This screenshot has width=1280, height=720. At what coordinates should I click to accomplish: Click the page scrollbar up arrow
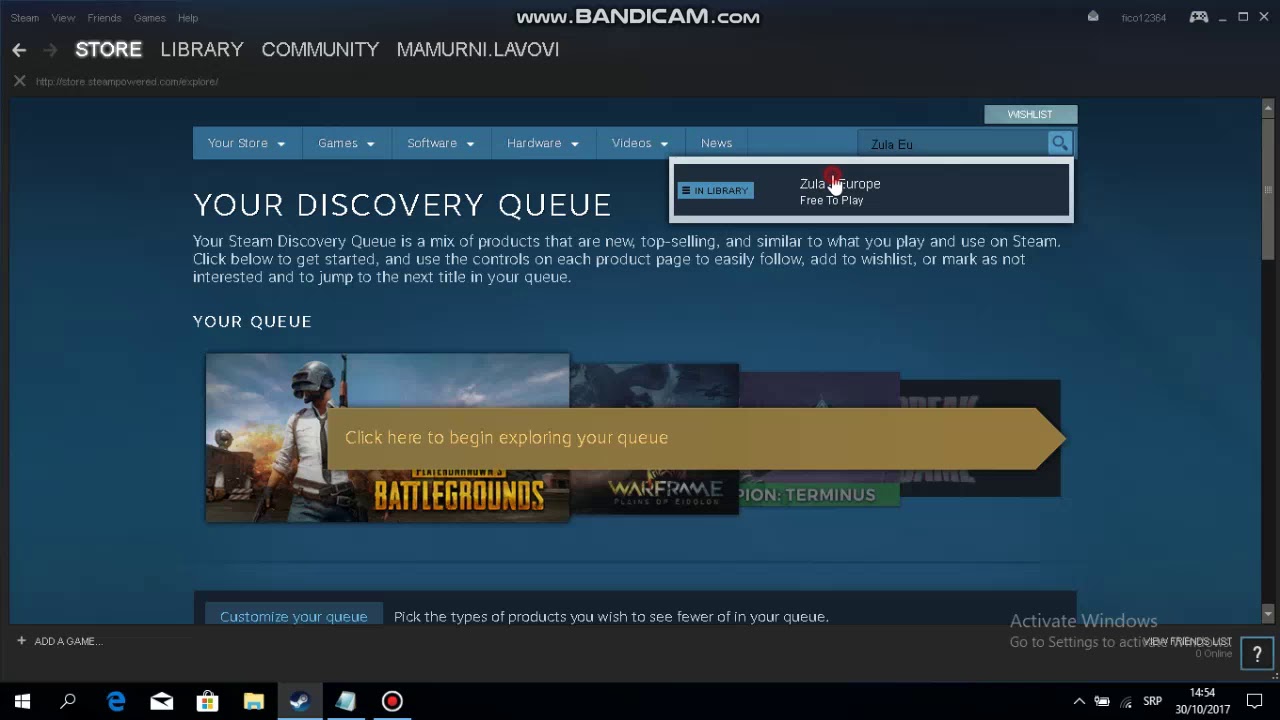1268,108
